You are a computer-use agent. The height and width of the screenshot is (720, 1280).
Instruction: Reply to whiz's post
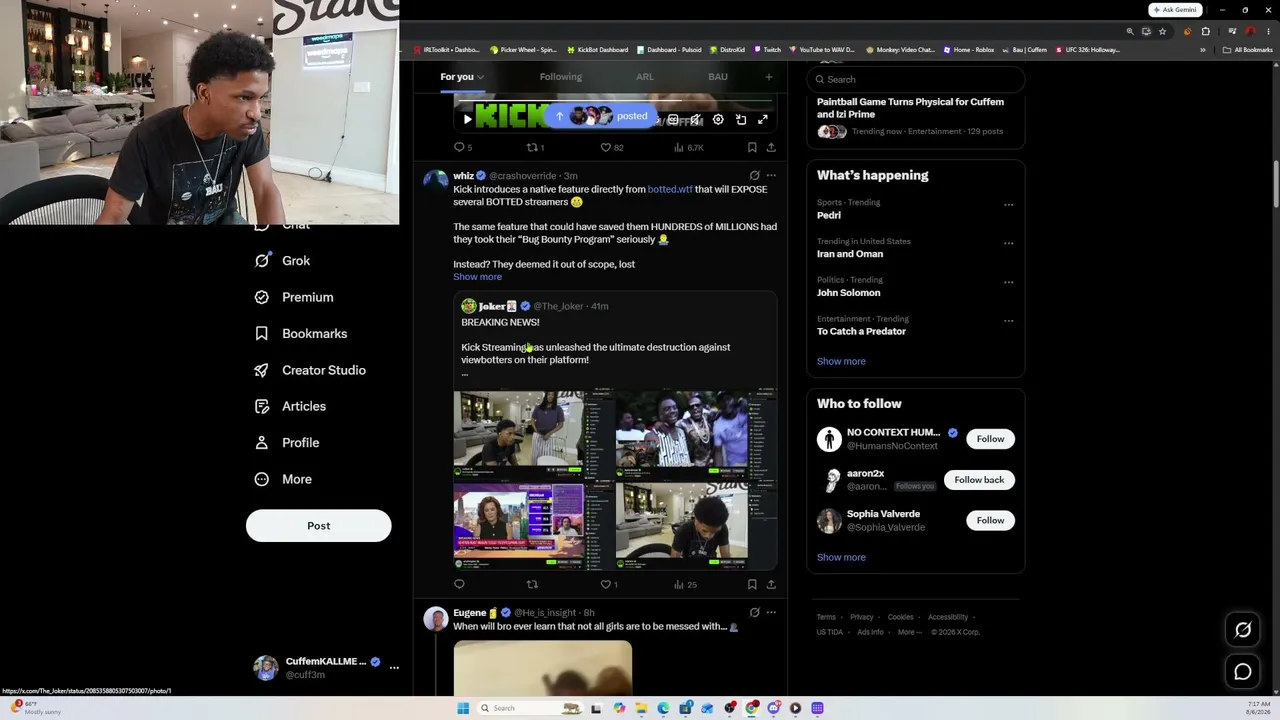tap(459, 584)
